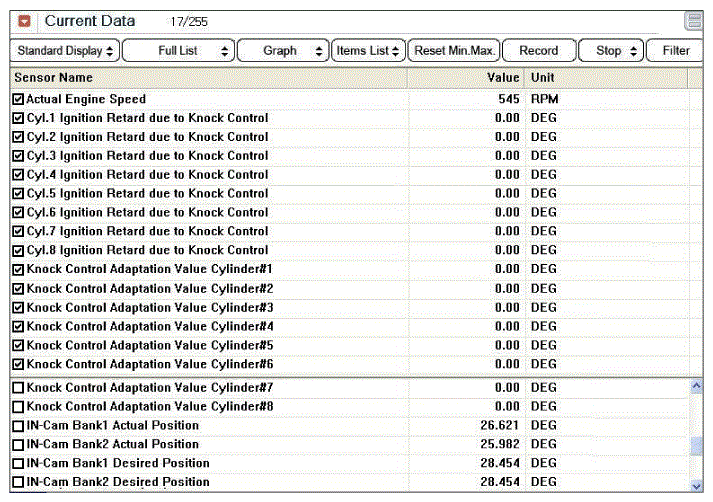Uncheck Cyl.7 Ignition Retard checkbox
The width and height of the screenshot is (713, 502).
[18, 231]
